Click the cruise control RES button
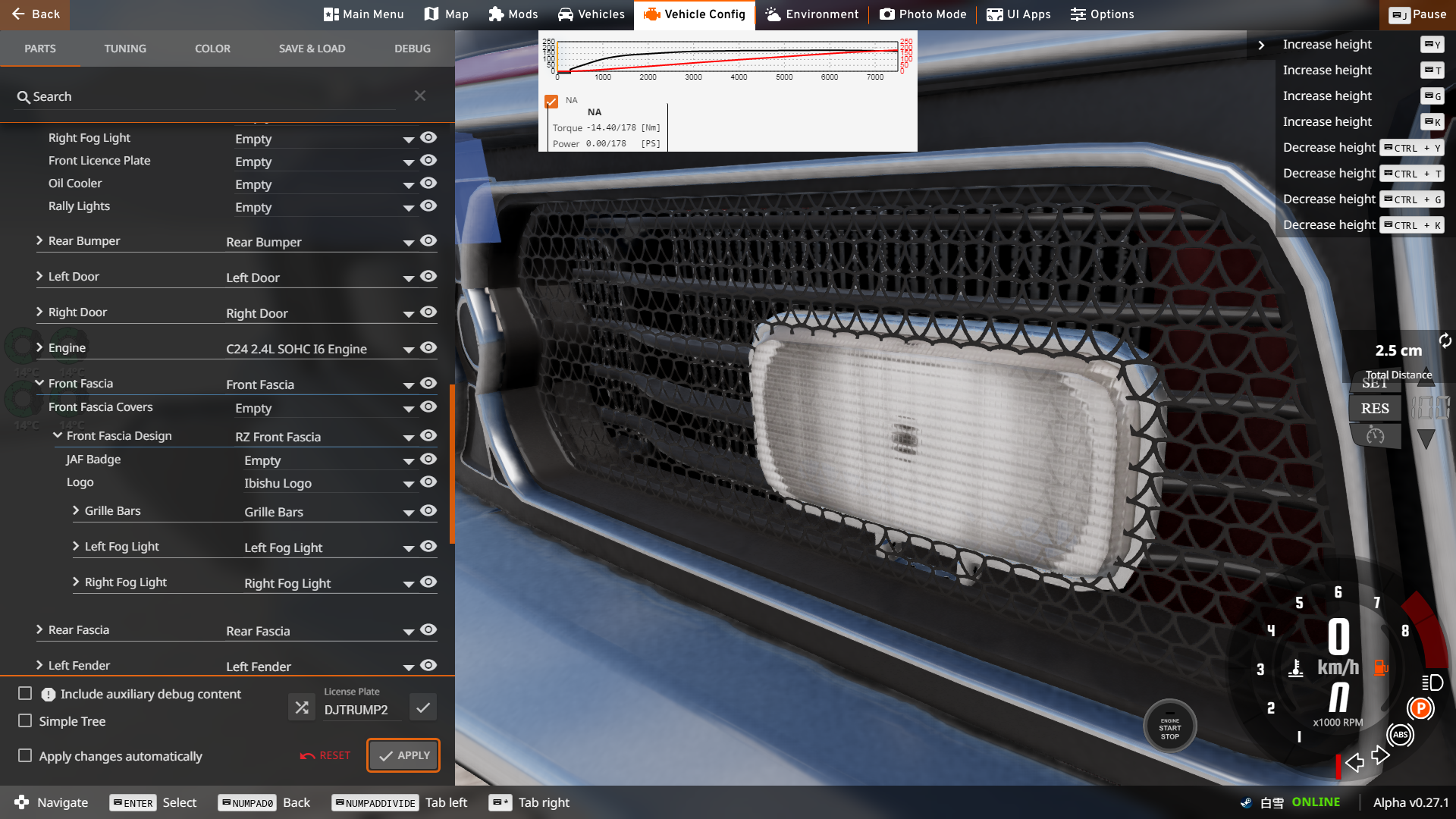The width and height of the screenshot is (1456, 819). tap(1375, 409)
